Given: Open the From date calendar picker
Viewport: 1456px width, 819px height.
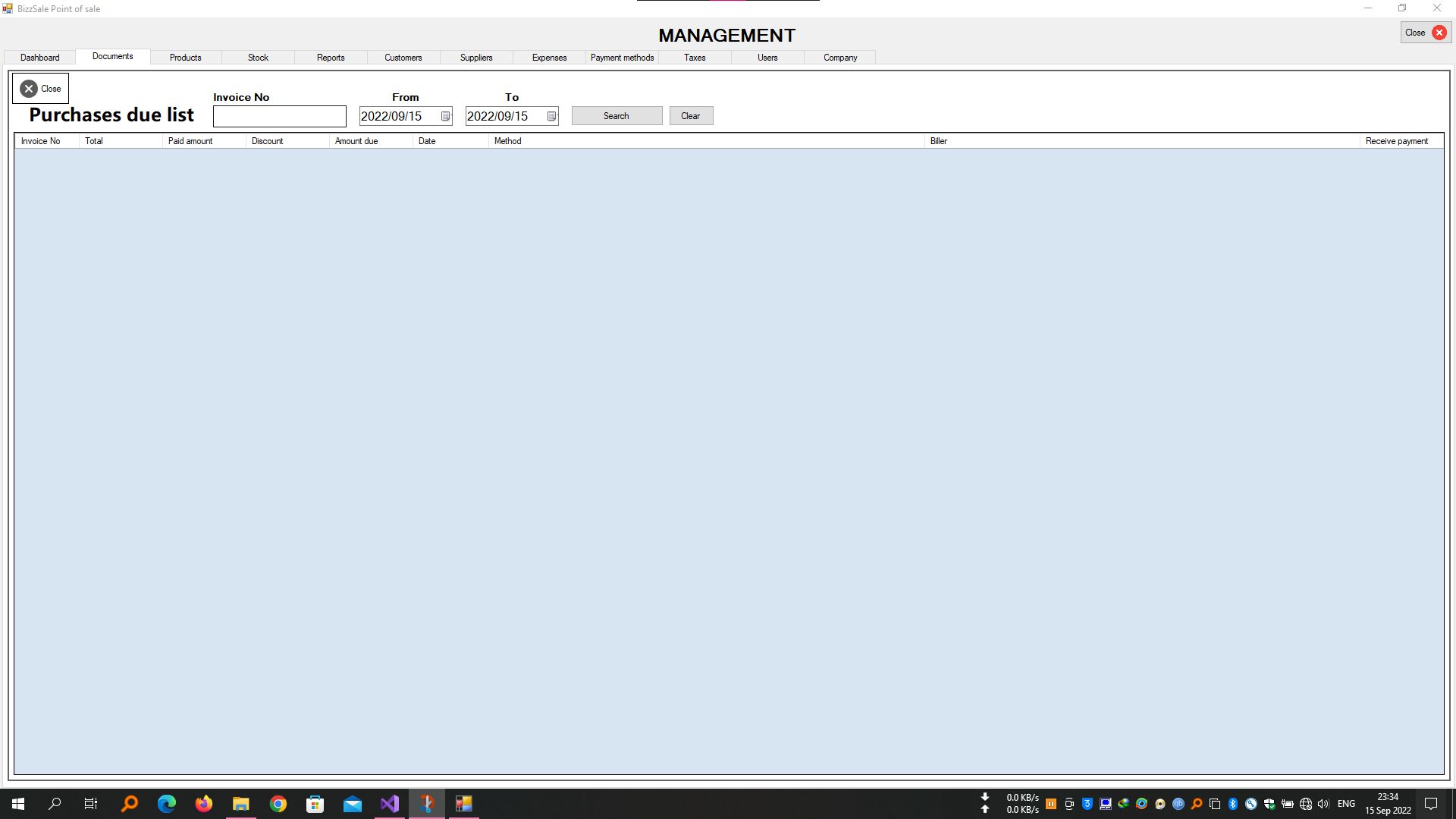Looking at the screenshot, I should click(445, 116).
